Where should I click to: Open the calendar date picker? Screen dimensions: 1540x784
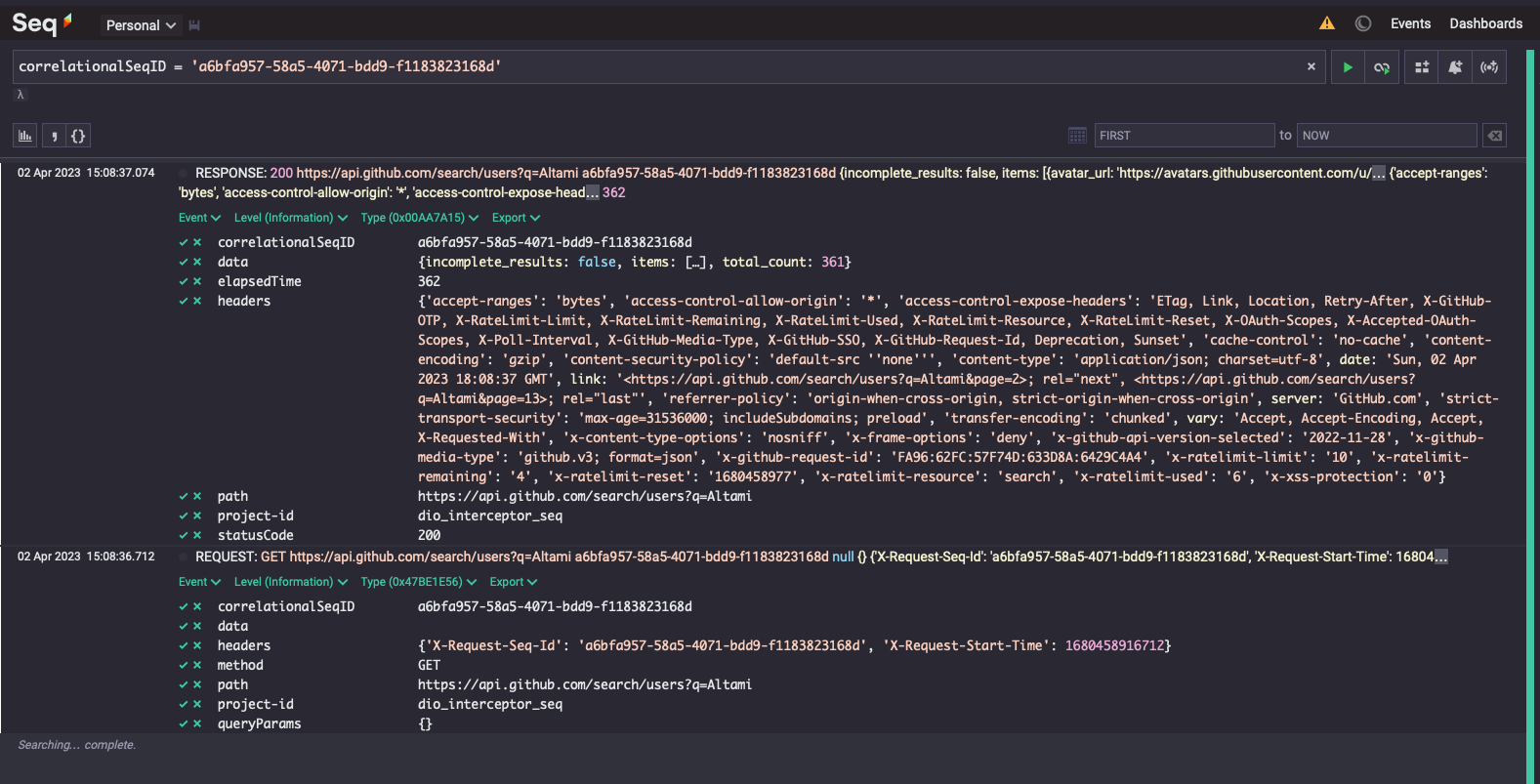1077,136
